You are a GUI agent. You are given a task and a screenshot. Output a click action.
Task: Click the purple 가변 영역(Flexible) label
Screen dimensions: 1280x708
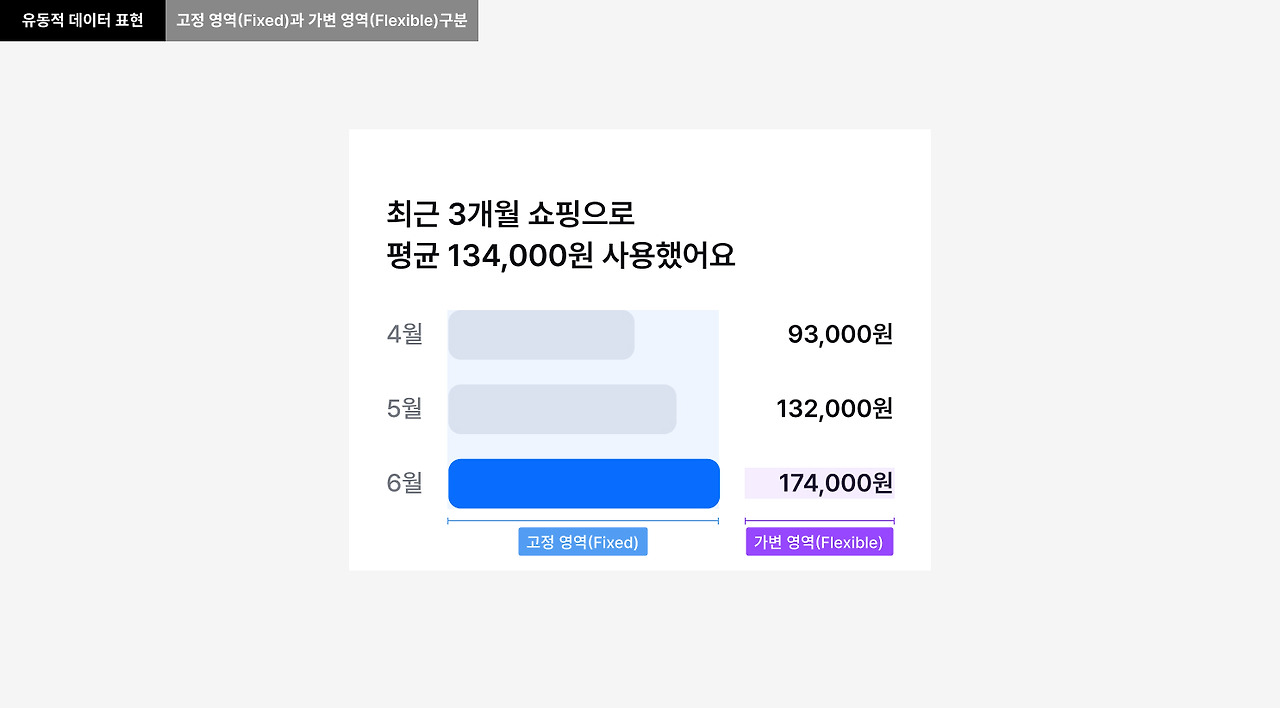pyautogui.click(x=819, y=542)
